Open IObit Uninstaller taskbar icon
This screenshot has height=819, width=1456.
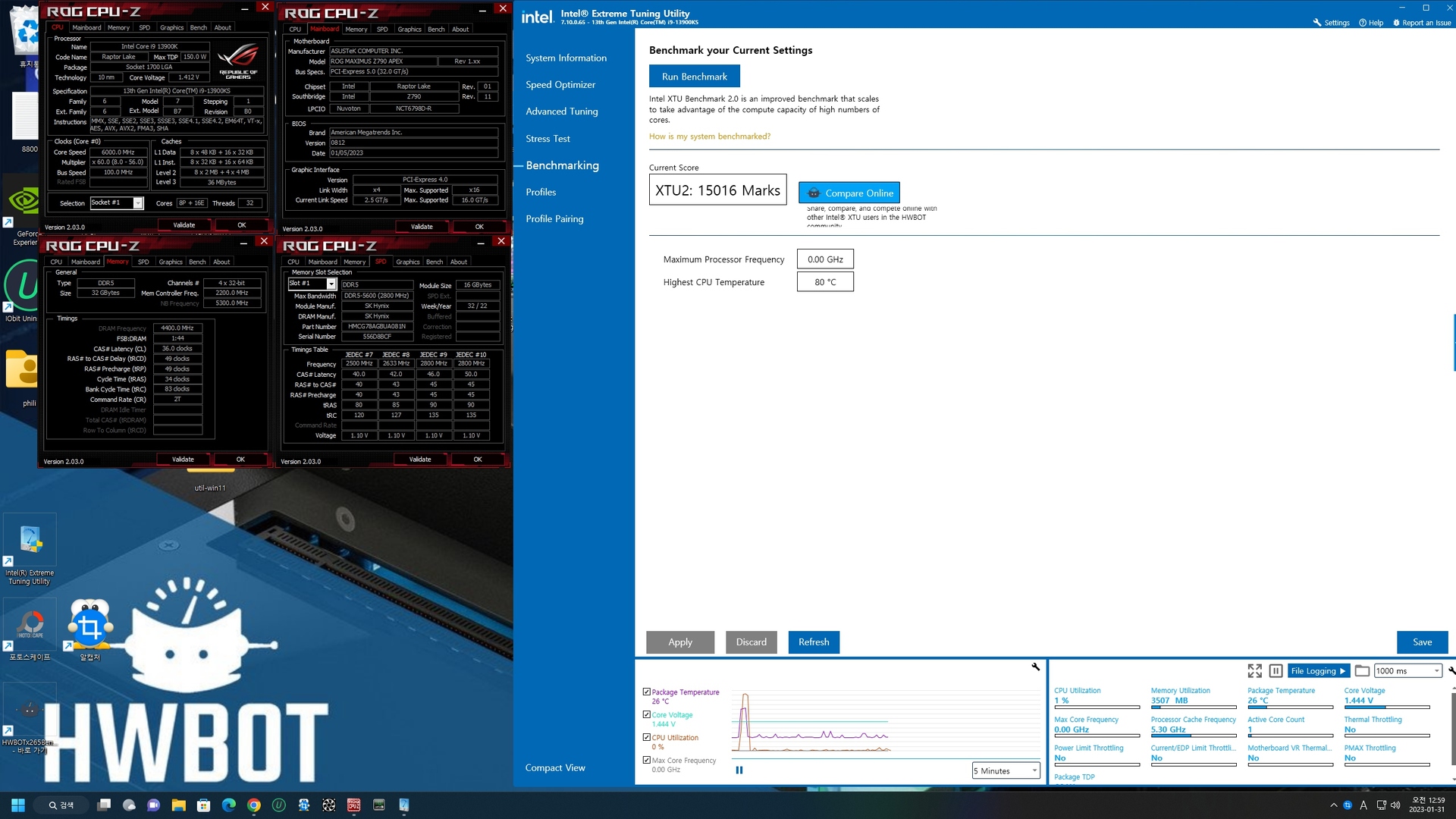click(x=278, y=805)
